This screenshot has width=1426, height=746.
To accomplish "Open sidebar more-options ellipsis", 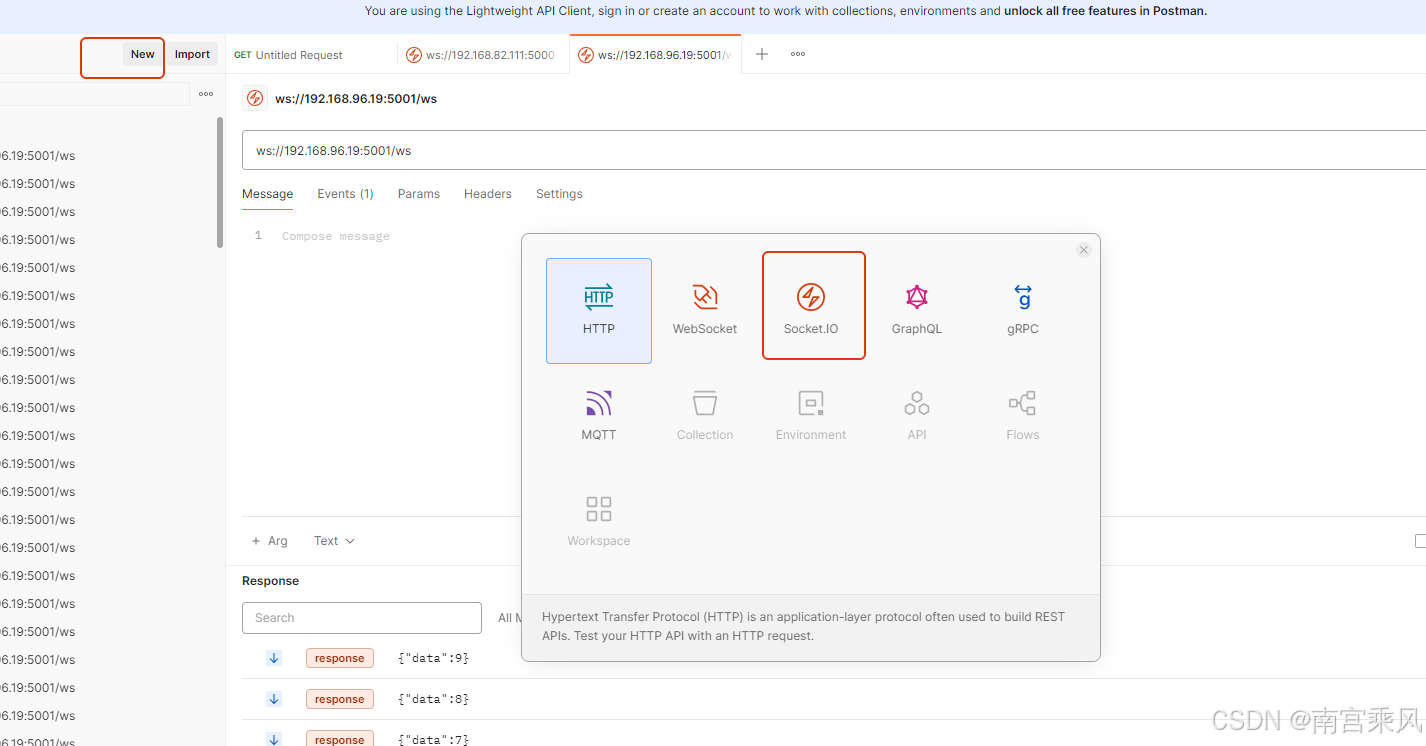I will point(206,94).
